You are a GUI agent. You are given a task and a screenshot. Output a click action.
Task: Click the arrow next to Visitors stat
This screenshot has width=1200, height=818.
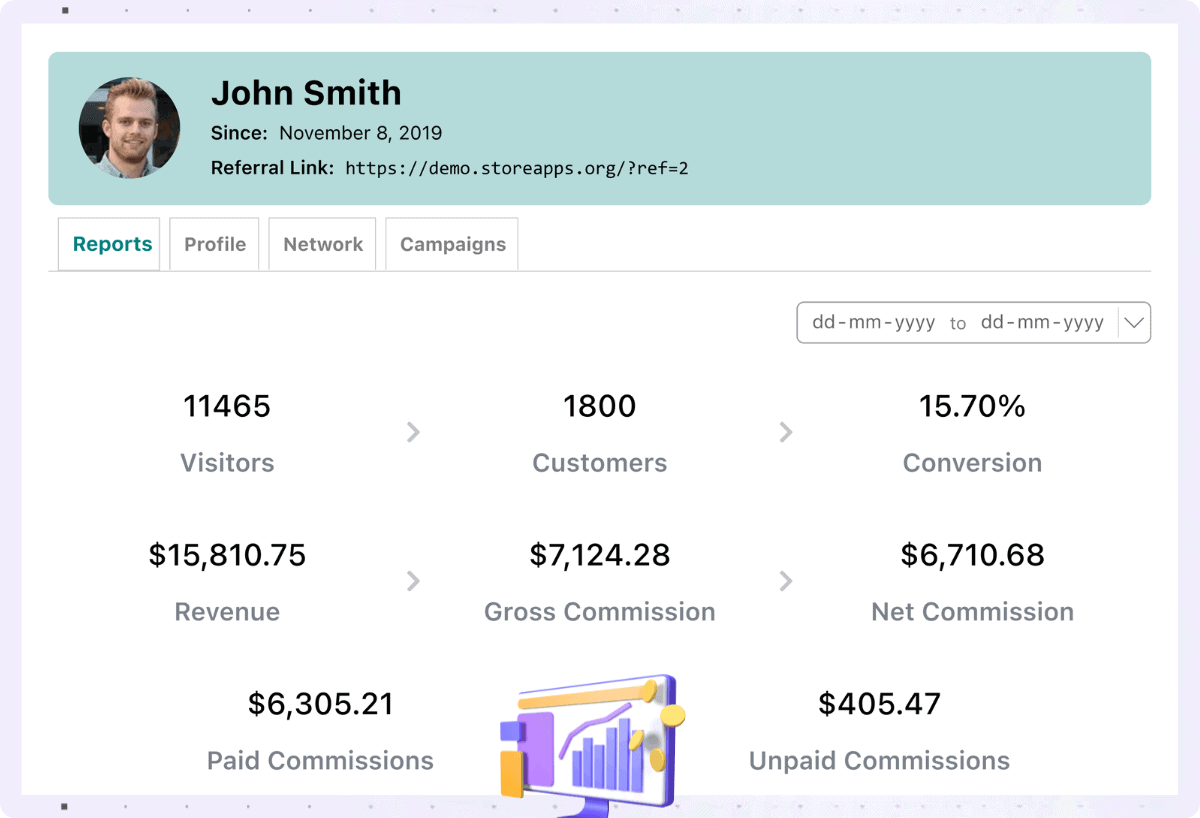tap(414, 432)
